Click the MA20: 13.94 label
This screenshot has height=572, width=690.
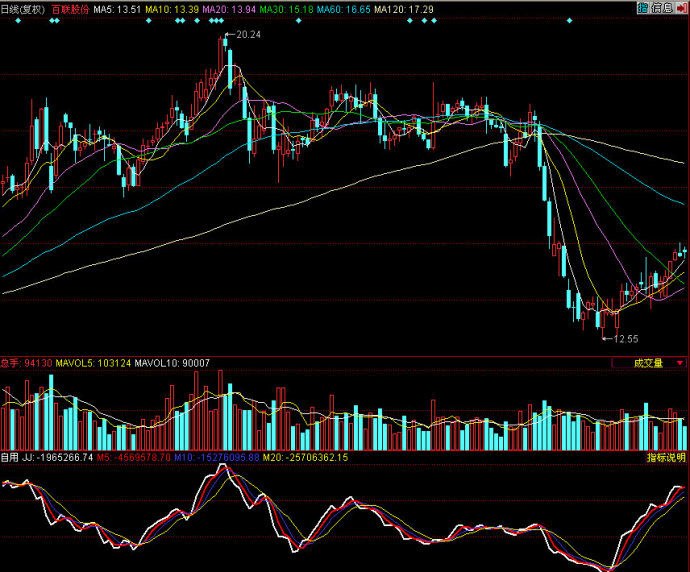click(x=229, y=9)
